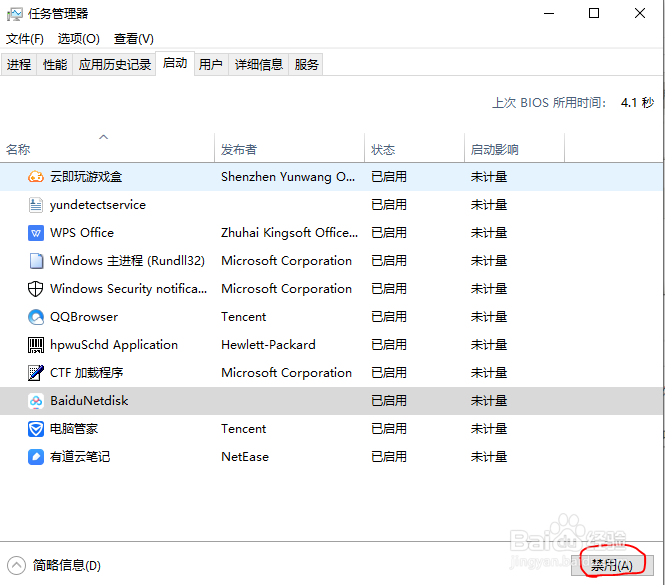The height and width of the screenshot is (585, 665).
Task: Collapse to 简略信息 with the arrow icon
Action: pyautogui.click(x=17, y=565)
